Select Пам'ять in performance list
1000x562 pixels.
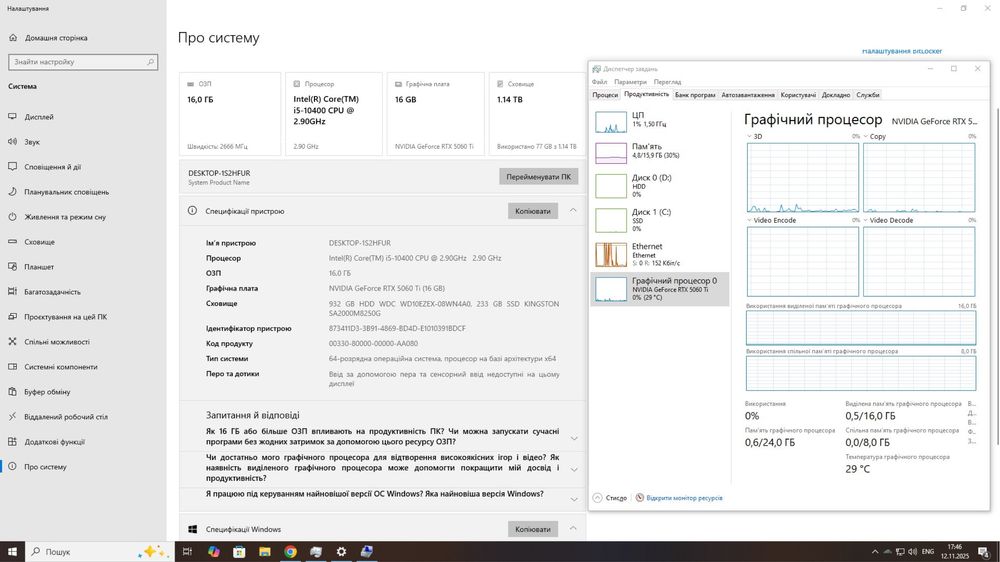pyautogui.click(x=659, y=151)
